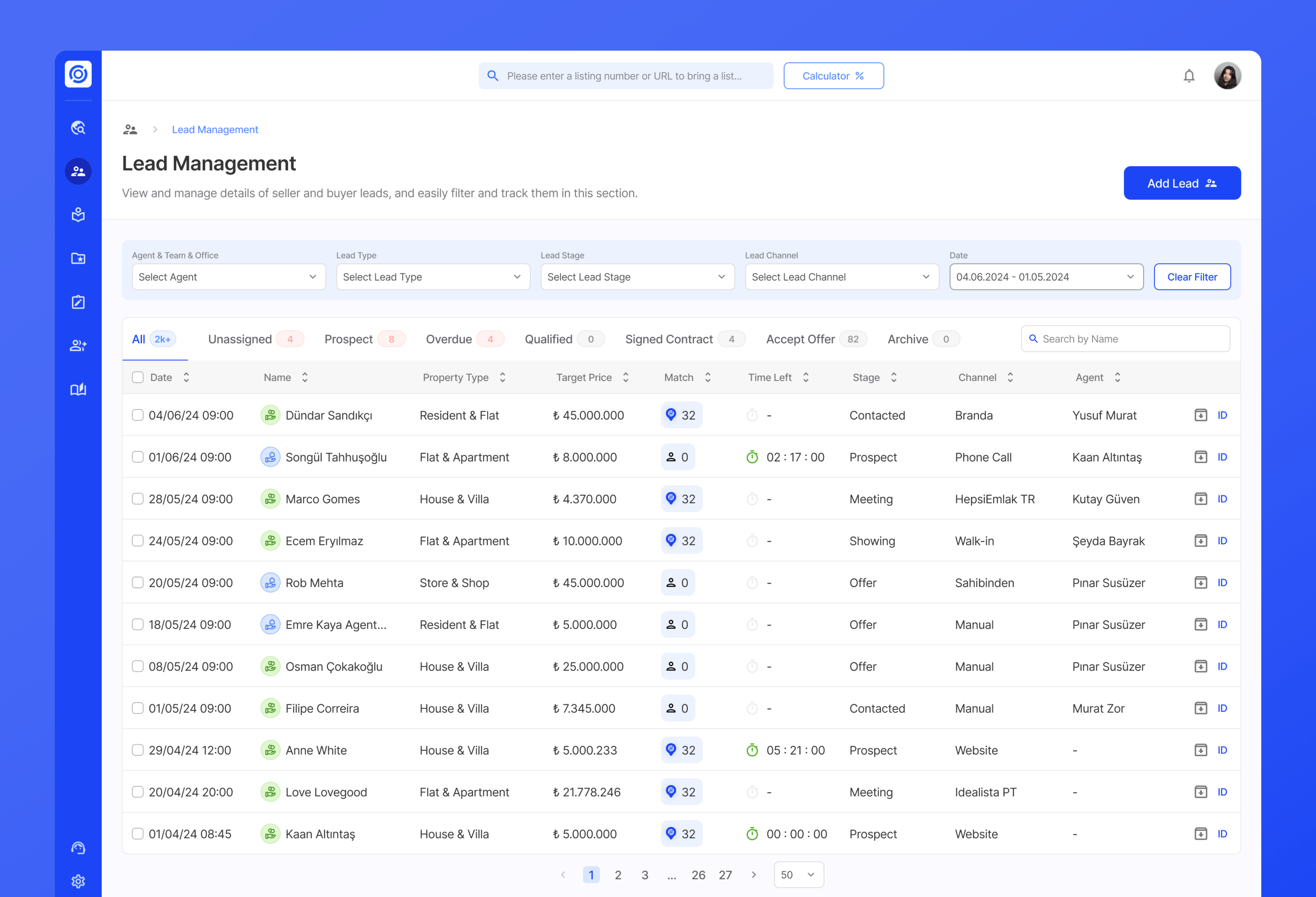
Task: Open the Select Agent dropdown
Action: pyautogui.click(x=229, y=277)
